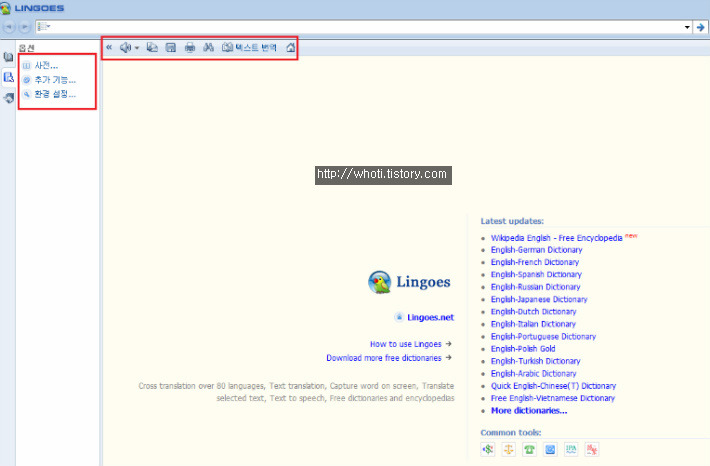Open English-Polish Gold link
The height and width of the screenshot is (466, 710).
[523, 349]
